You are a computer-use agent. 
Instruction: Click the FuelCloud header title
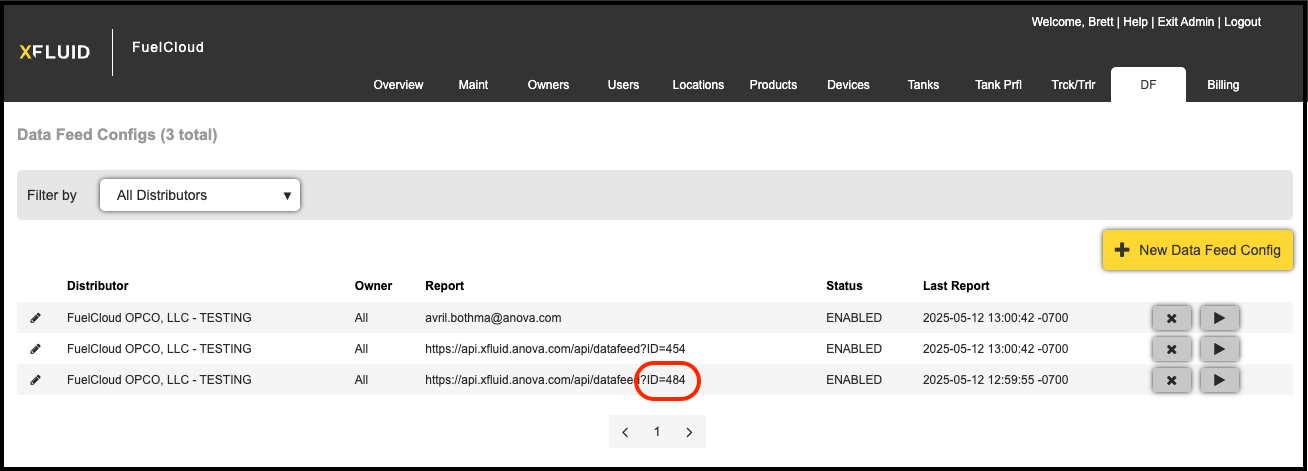[x=168, y=47]
